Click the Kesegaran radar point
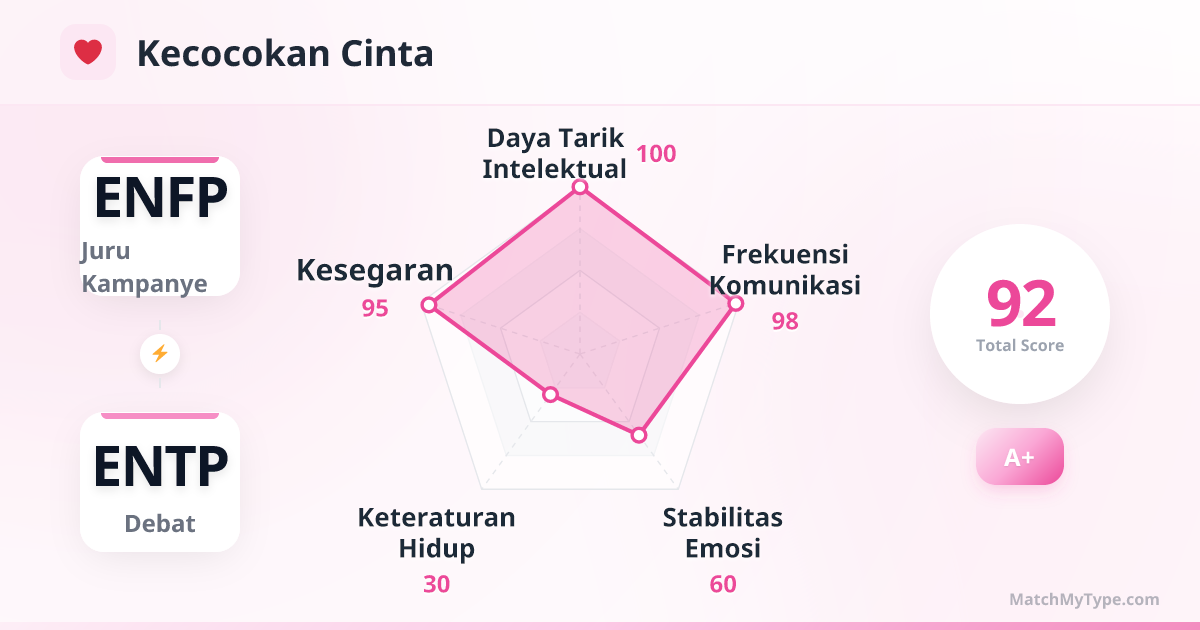This screenshot has height=630, width=1200. 430,305
